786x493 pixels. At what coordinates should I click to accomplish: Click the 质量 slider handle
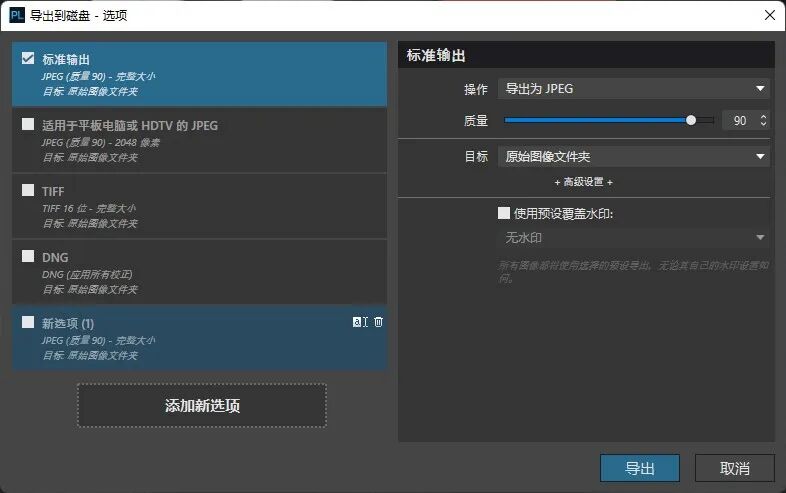(691, 120)
